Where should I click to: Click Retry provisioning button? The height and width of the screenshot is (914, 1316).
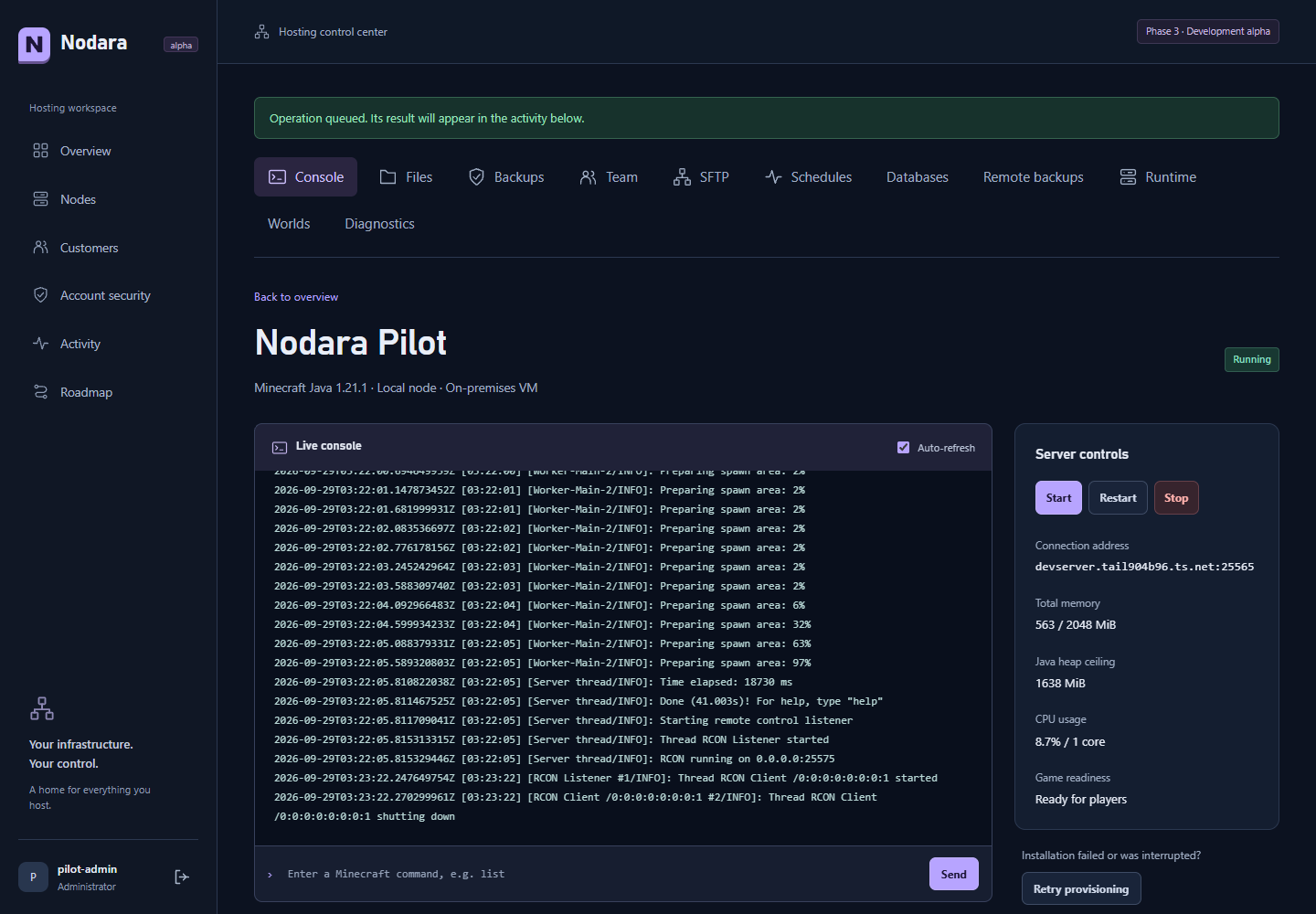click(x=1081, y=888)
